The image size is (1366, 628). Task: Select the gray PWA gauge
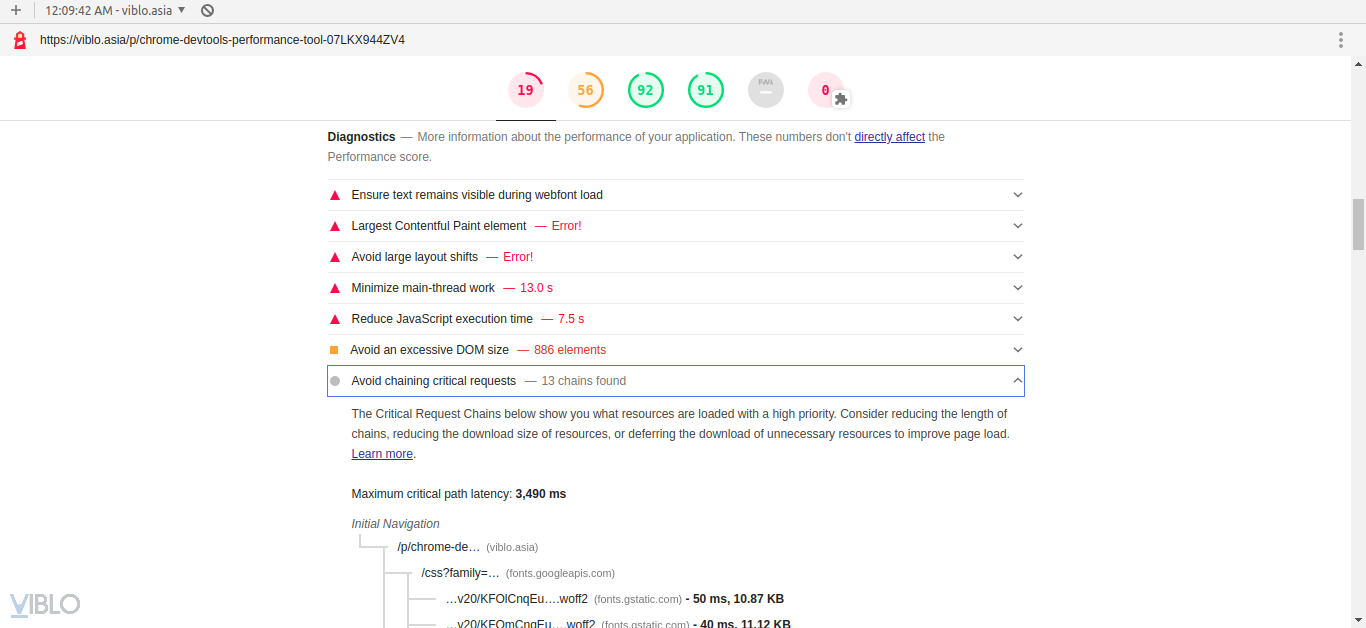765,90
